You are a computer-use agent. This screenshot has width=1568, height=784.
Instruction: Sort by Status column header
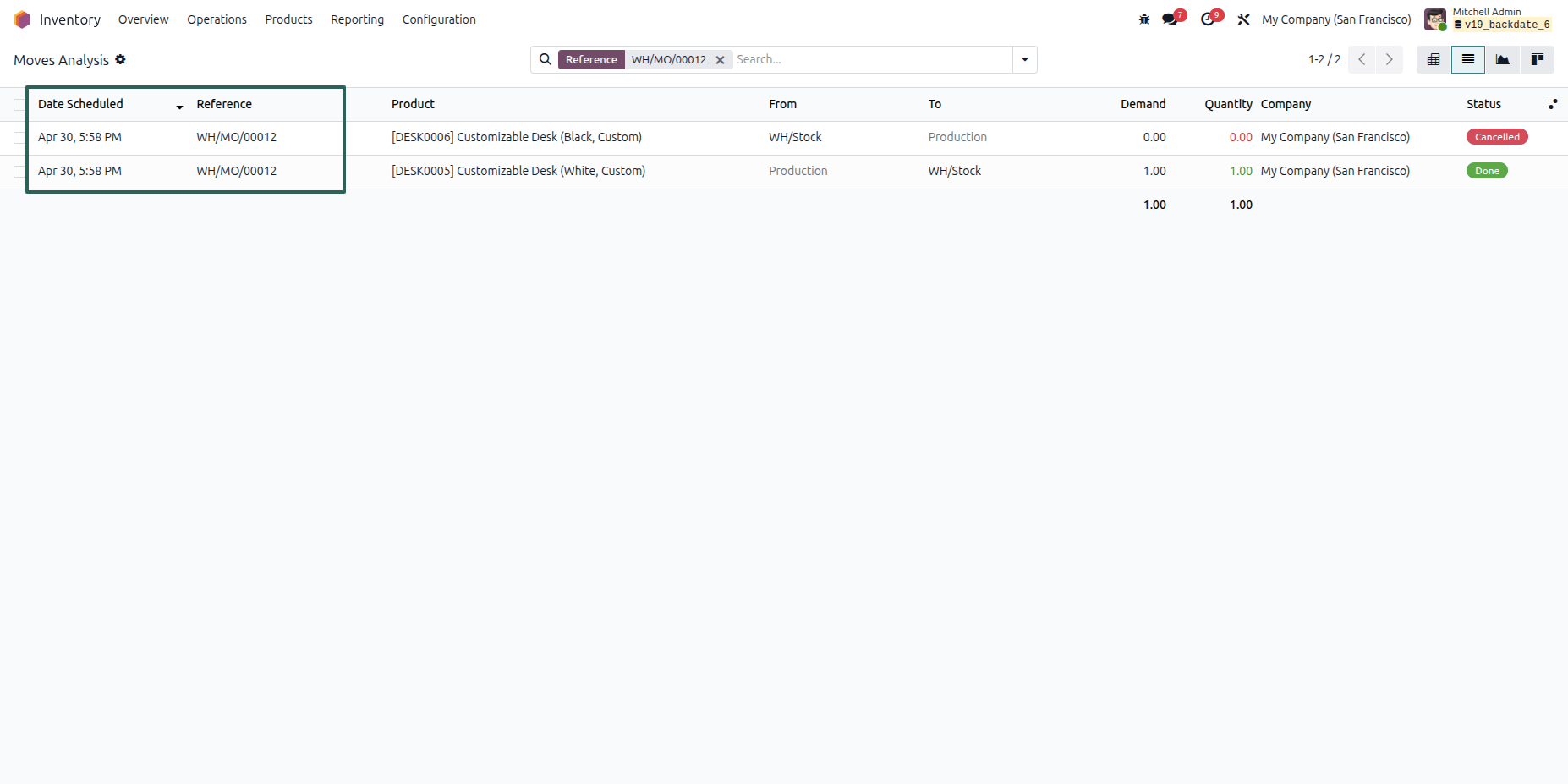(x=1483, y=104)
